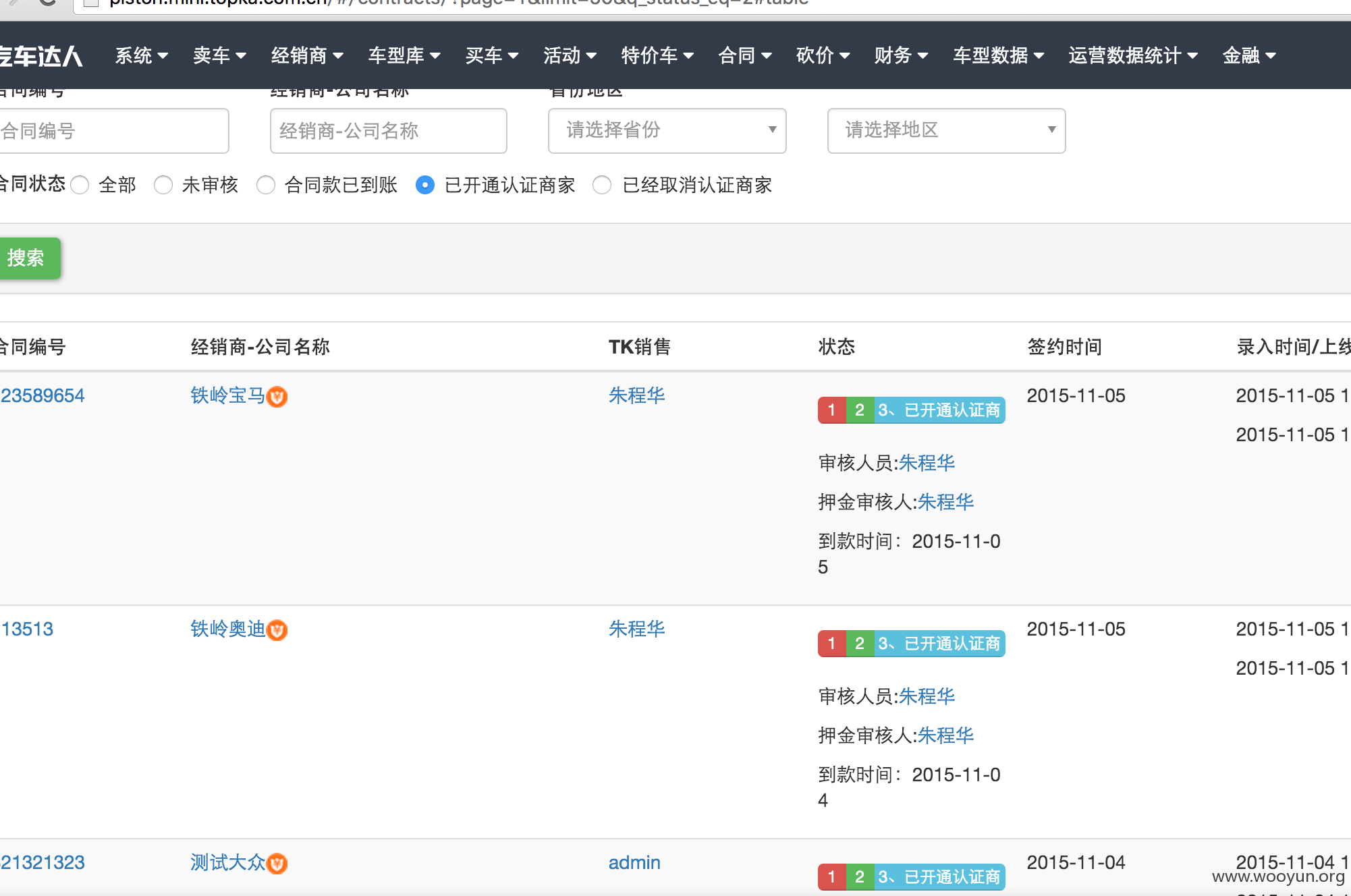Open contract number 13513 link
This screenshot has height=896, width=1351.
tap(27, 629)
